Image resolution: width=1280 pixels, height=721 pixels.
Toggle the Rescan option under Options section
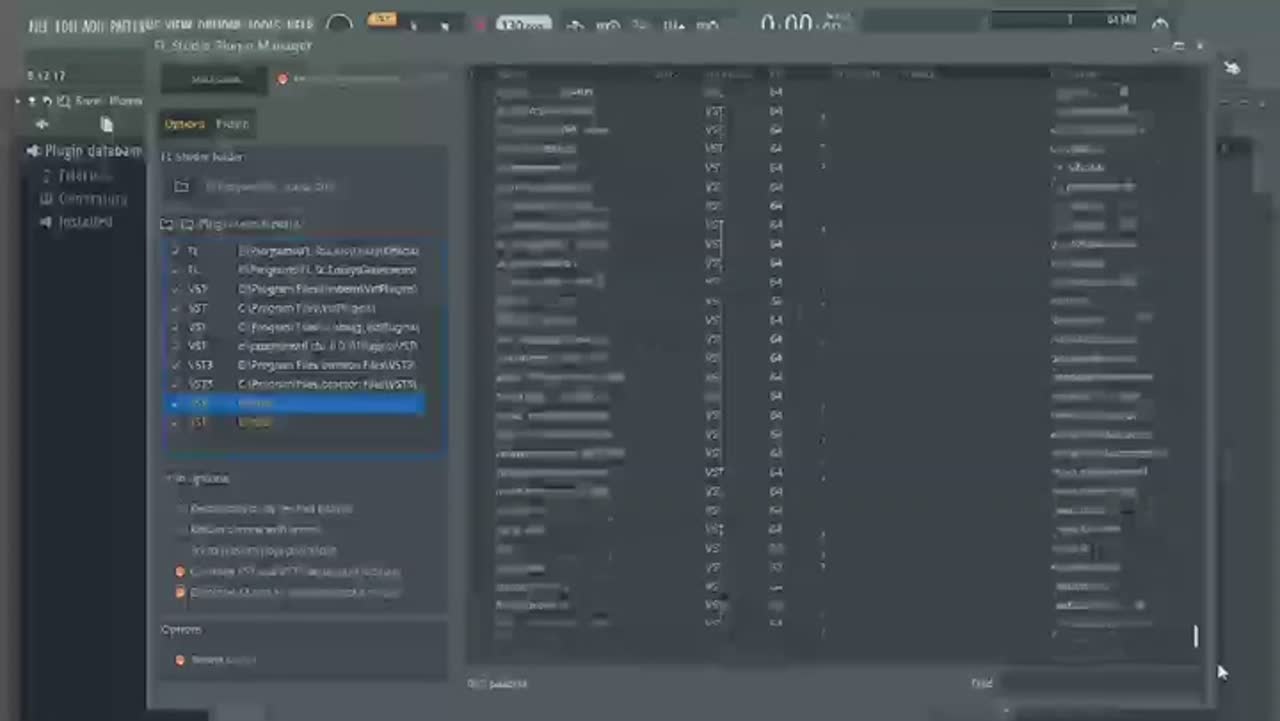tap(180, 660)
